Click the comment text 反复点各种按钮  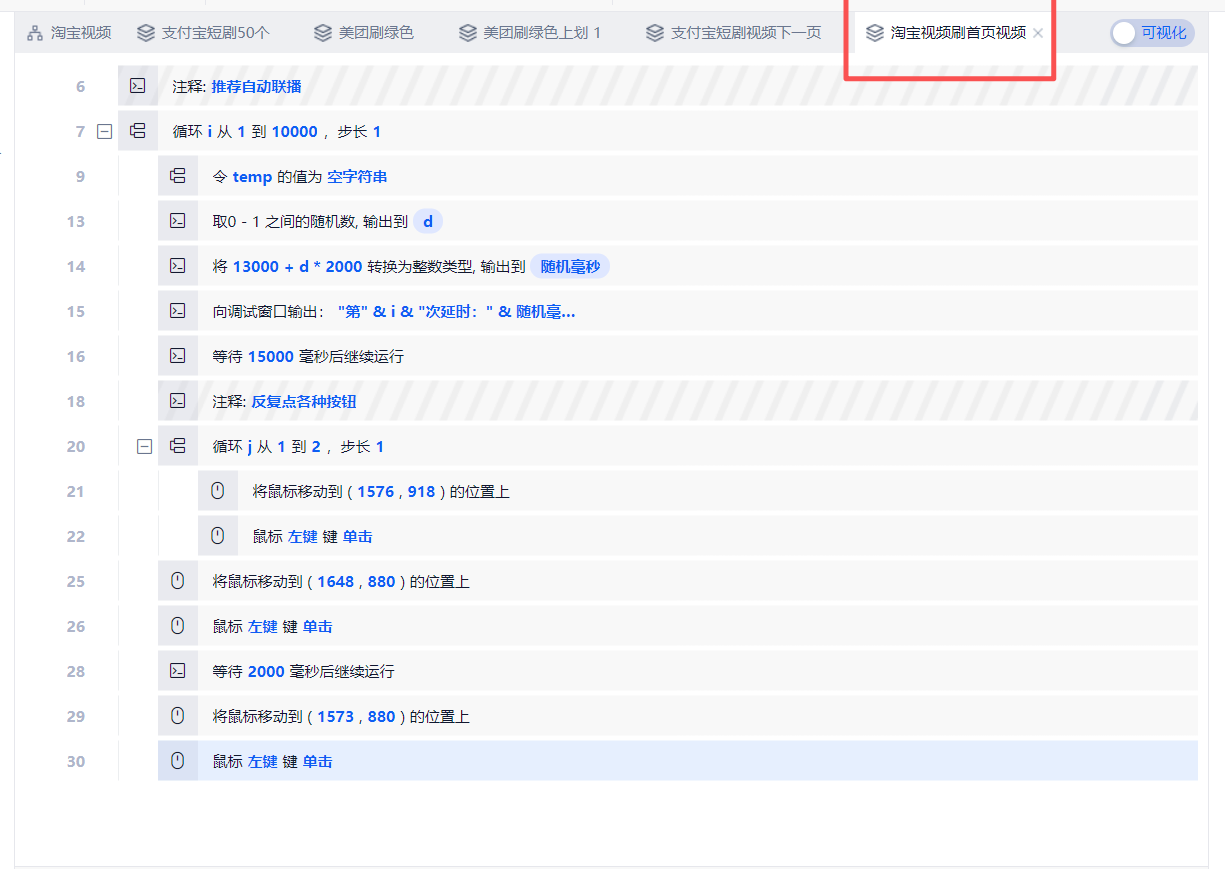point(303,401)
